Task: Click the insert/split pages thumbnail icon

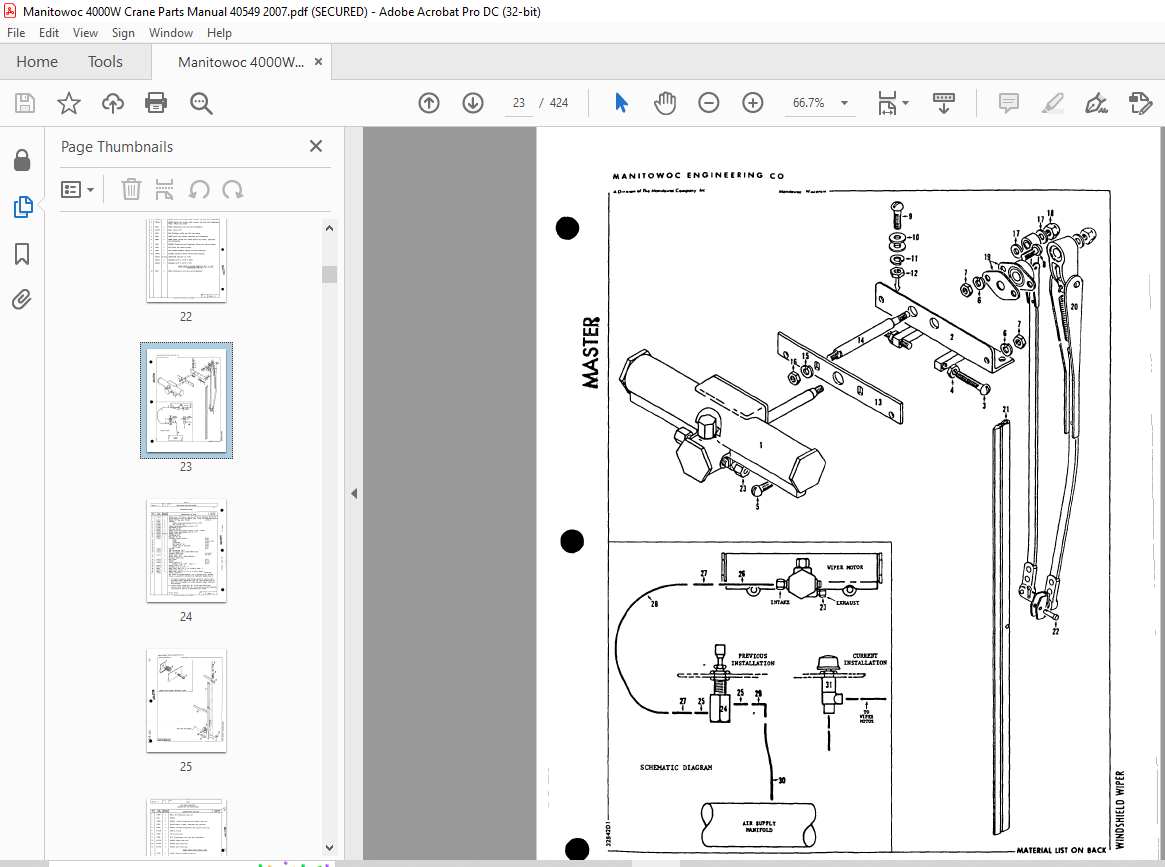Action: 164,189
